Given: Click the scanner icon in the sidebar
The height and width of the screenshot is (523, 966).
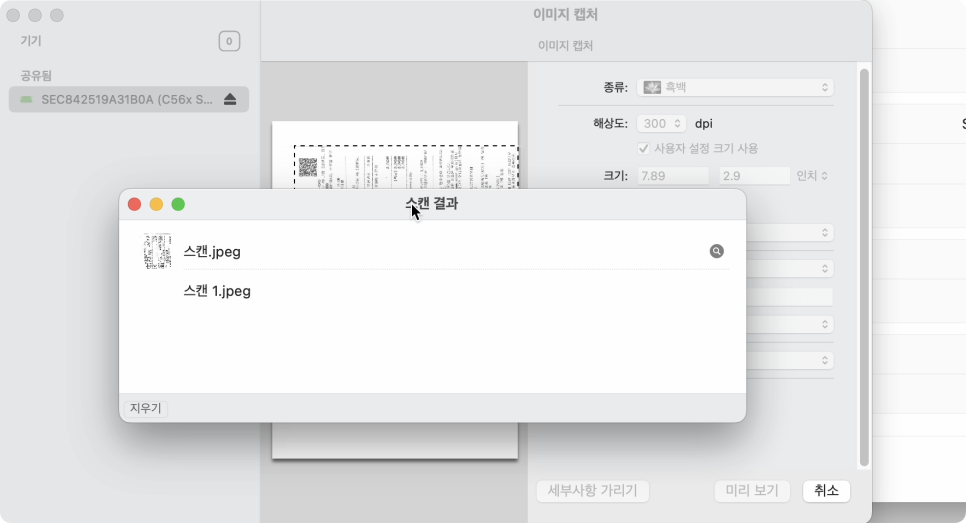Looking at the screenshot, I should pyautogui.click(x=26, y=99).
